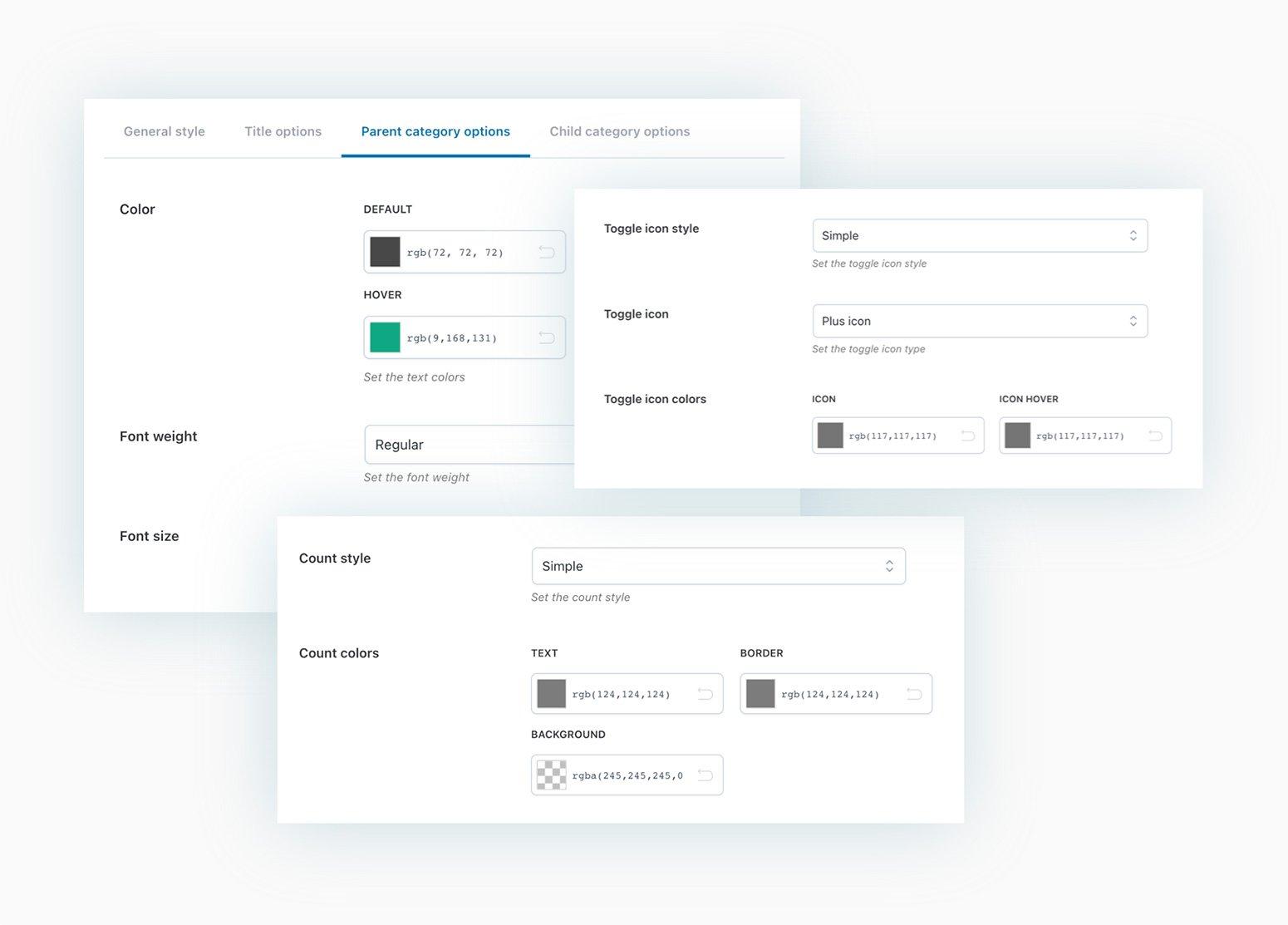Screen dimensions: 1288x925
Task: Open the Toggle icon style dropdown
Action: [x=979, y=235]
